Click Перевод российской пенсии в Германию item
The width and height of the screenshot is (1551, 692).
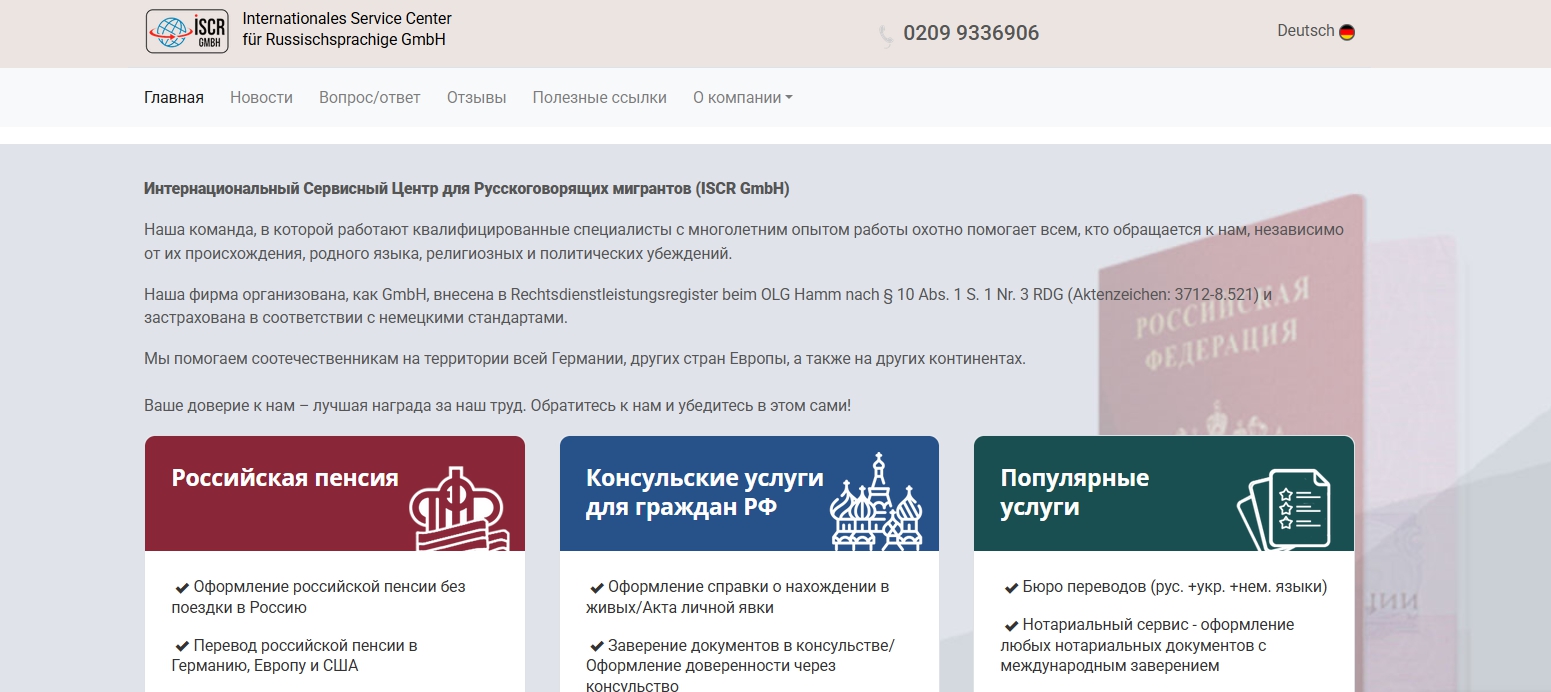click(x=296, y=655)
